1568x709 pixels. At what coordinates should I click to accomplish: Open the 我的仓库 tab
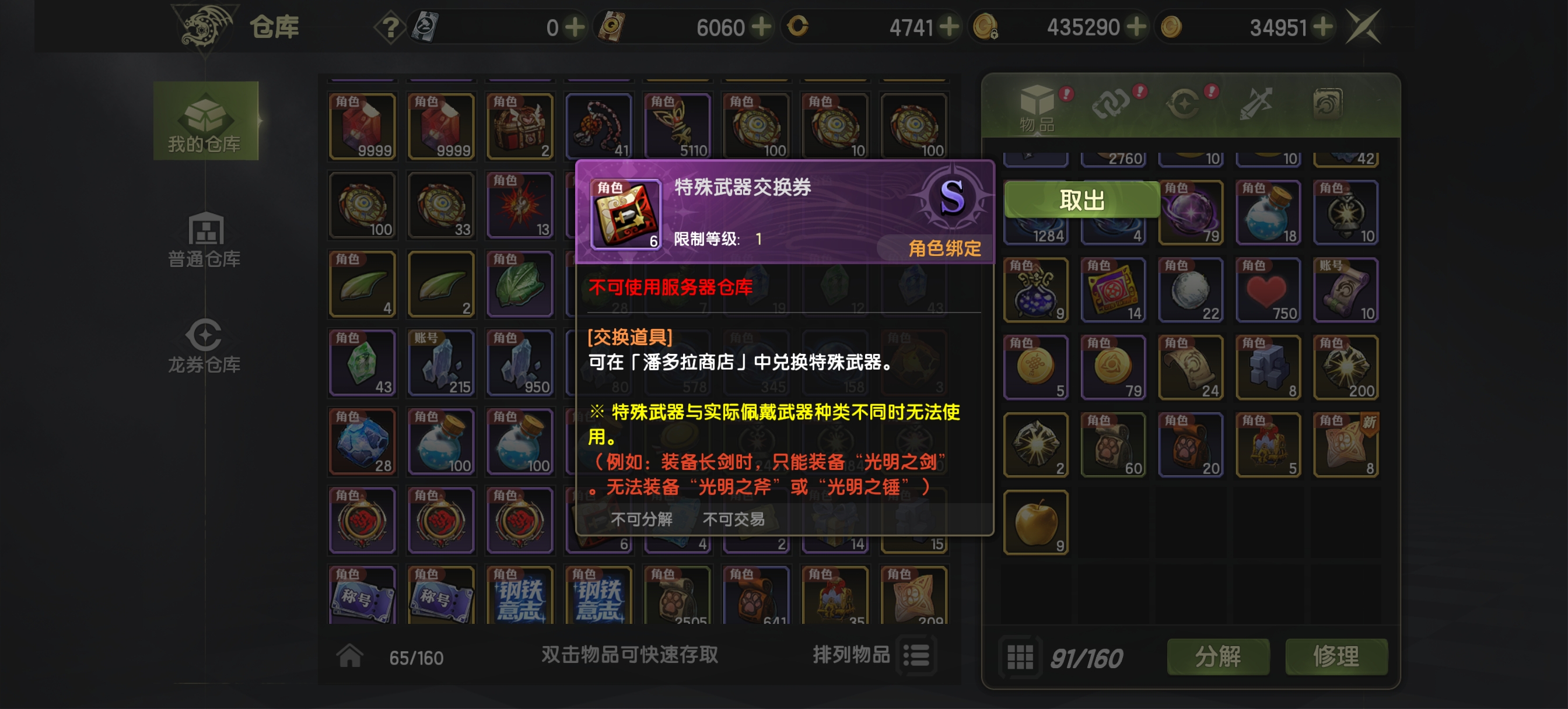coord(205,121)
